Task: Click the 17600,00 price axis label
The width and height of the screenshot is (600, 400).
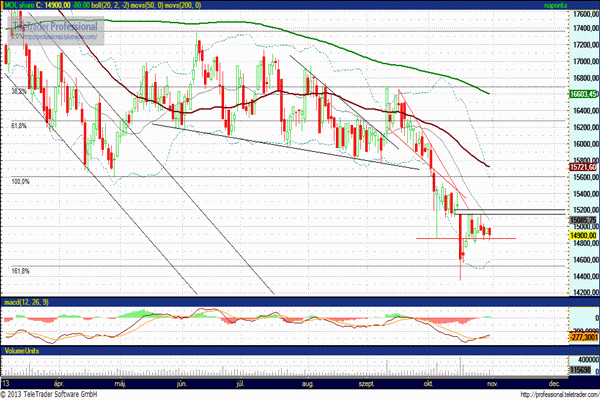Action: [586, 14]
